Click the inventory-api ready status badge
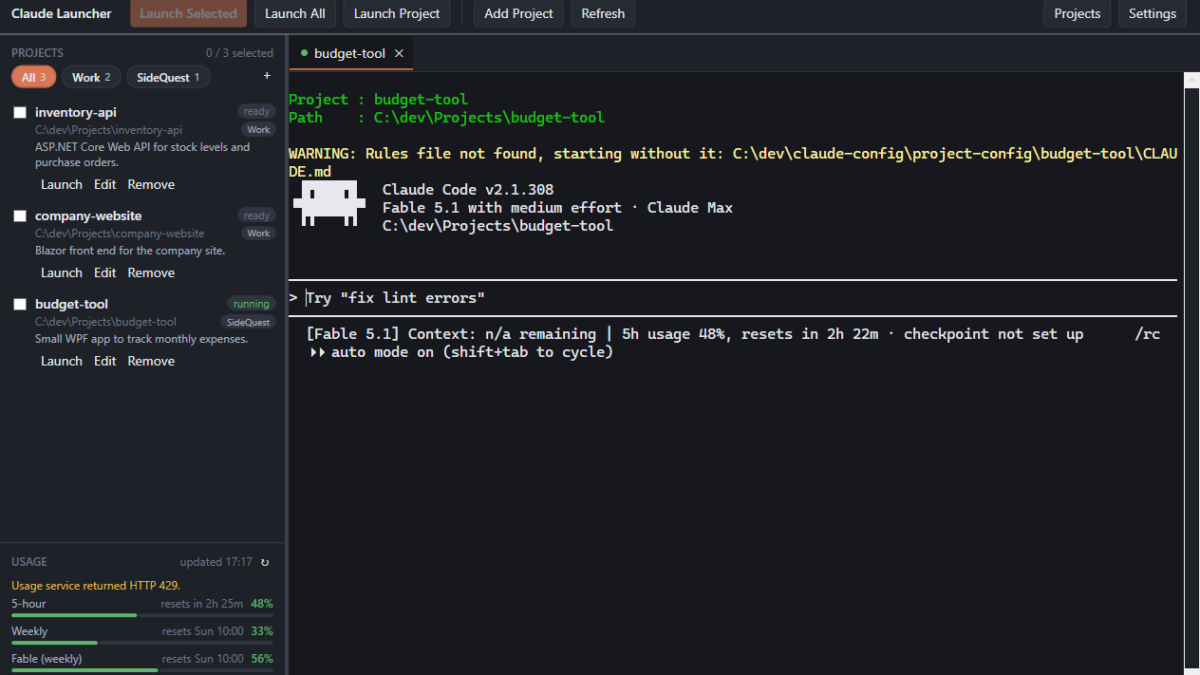Screen dimensions: 1200x675 [256, 112]
